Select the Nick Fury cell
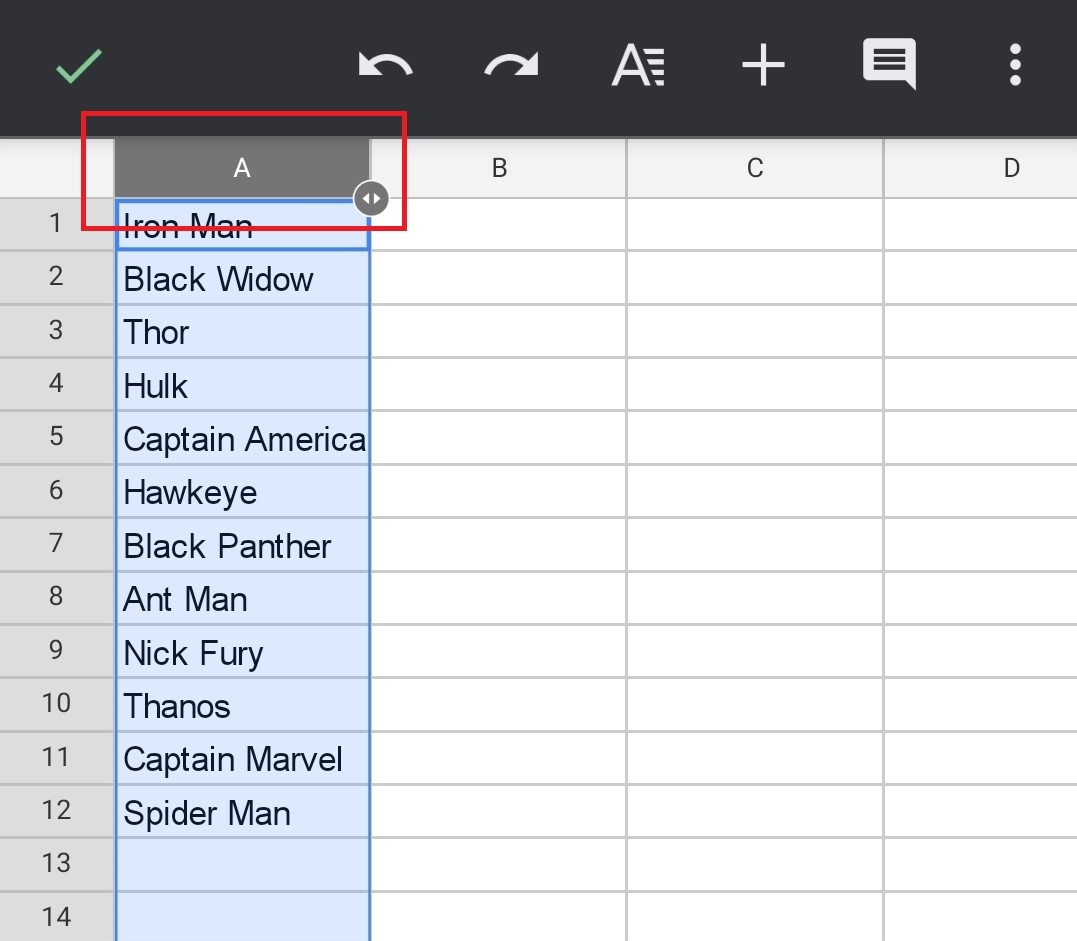Image resolution: width=1077 pixels, height=941 pixels. coord(242,651)
